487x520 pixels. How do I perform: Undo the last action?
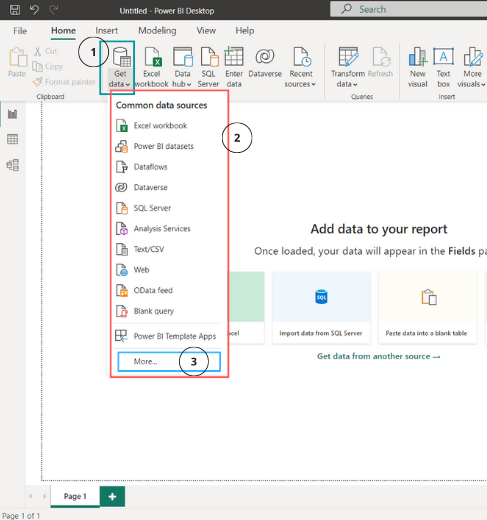point(34,10)
